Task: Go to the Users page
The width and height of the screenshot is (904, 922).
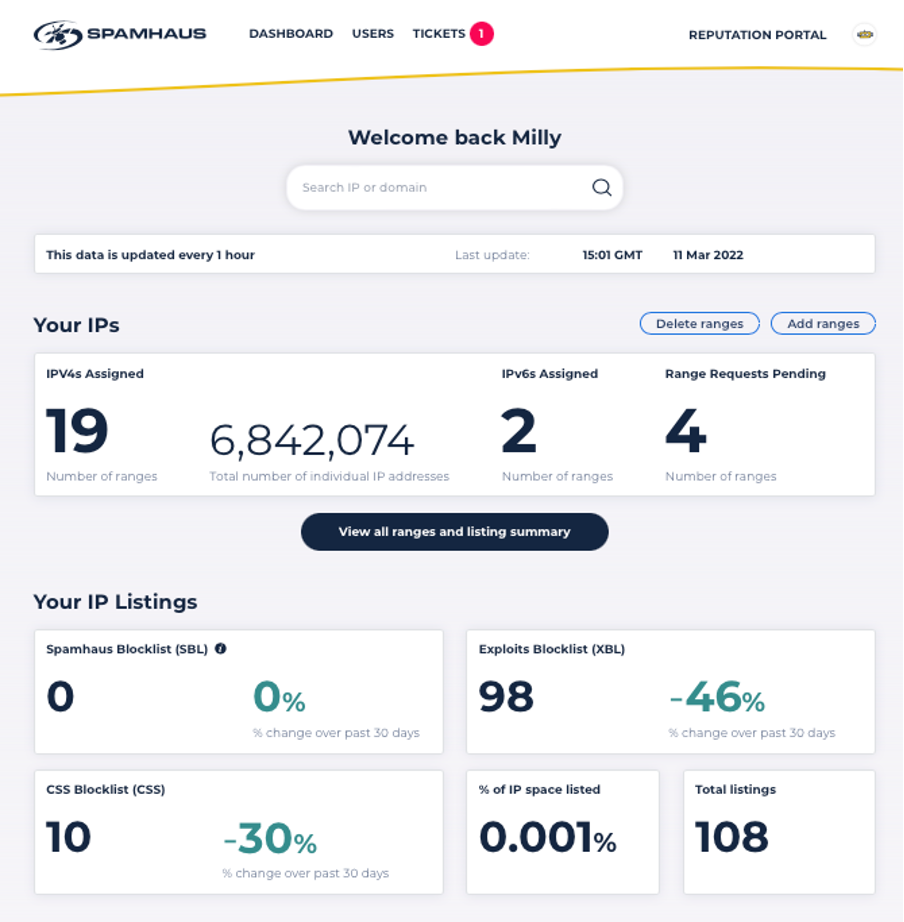Action: click(x=373, y=34)
